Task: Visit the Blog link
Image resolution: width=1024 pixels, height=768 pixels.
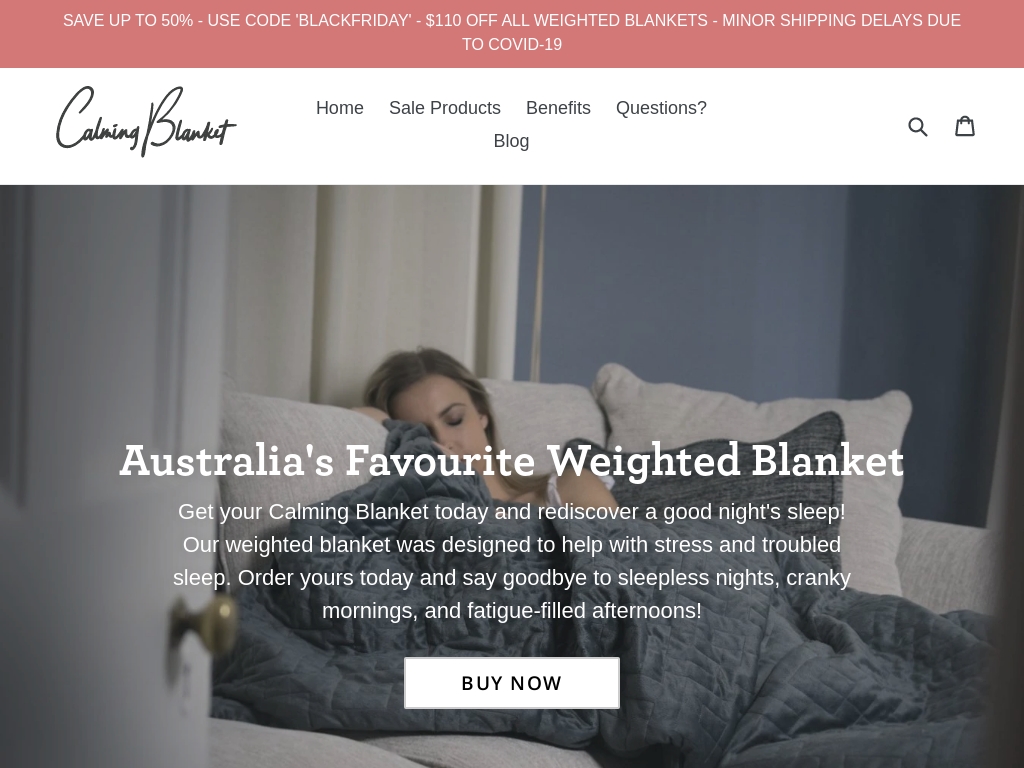Action: 511,141
